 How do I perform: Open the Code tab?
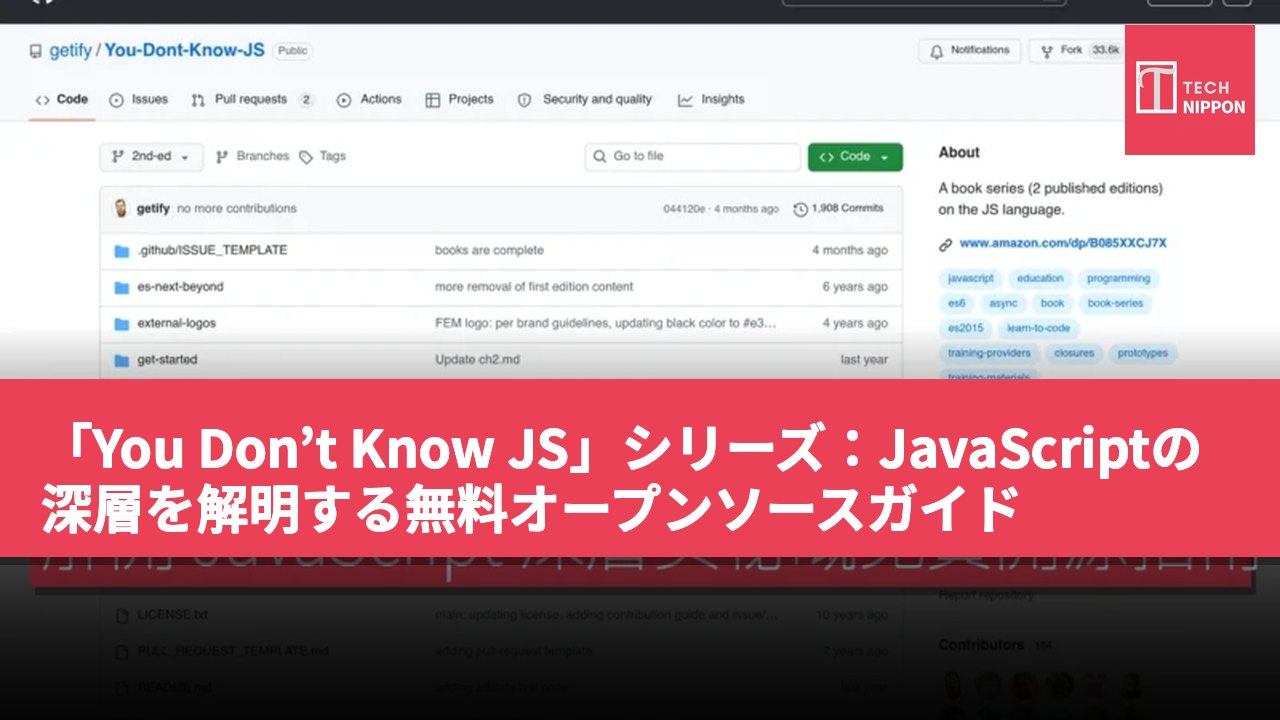coord(62,100)
